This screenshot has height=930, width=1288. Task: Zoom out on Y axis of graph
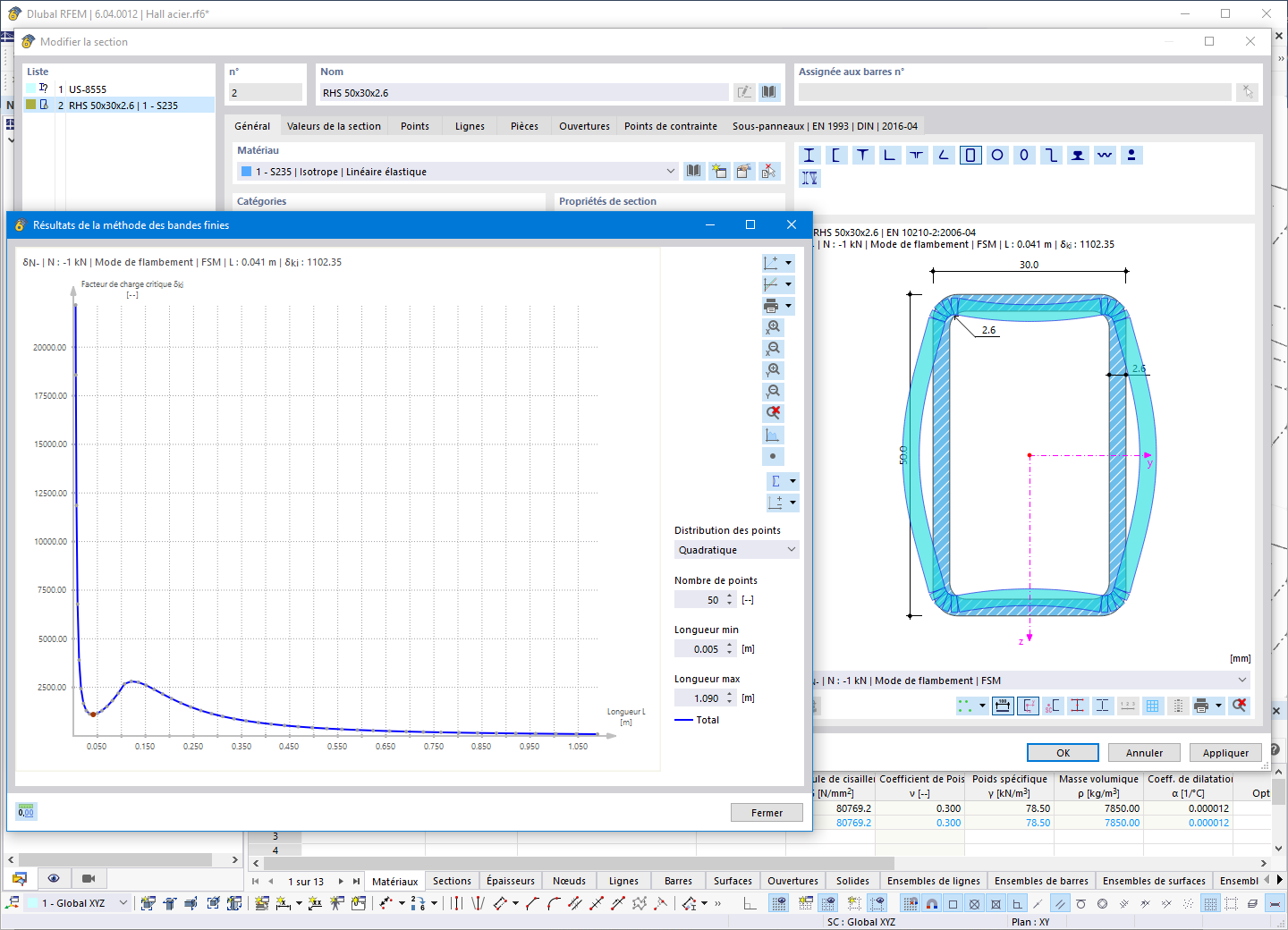773,392
